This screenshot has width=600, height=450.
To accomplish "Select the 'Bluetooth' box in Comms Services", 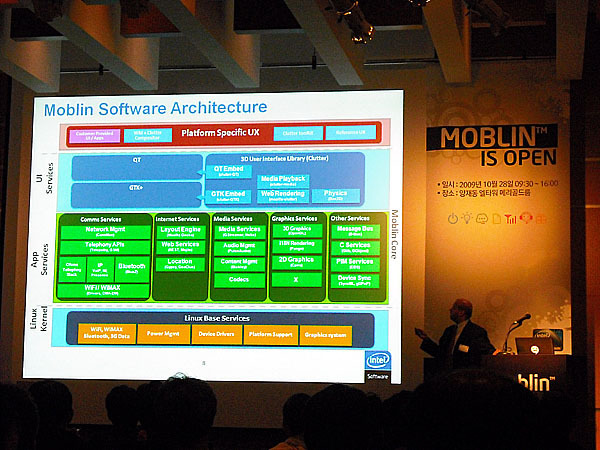I will coord(132,269).
